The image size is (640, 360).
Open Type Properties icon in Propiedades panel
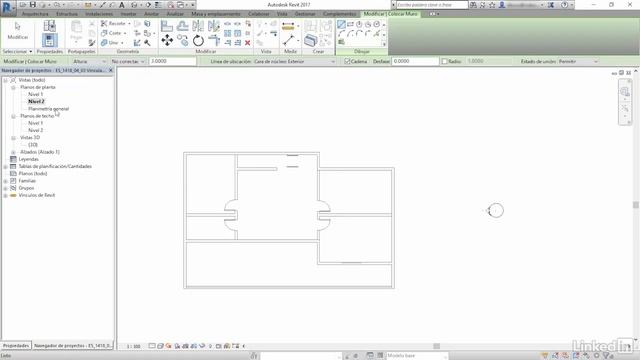(49, 25)
